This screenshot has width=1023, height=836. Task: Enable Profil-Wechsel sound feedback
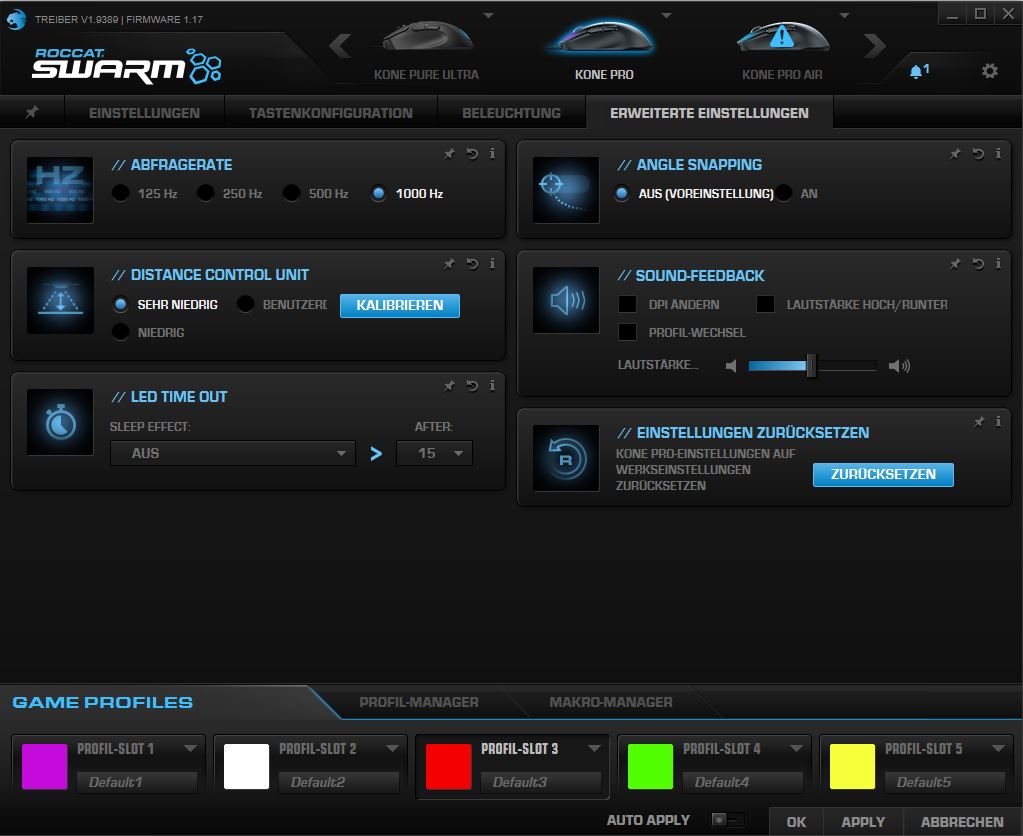click(x=627, y=332)
